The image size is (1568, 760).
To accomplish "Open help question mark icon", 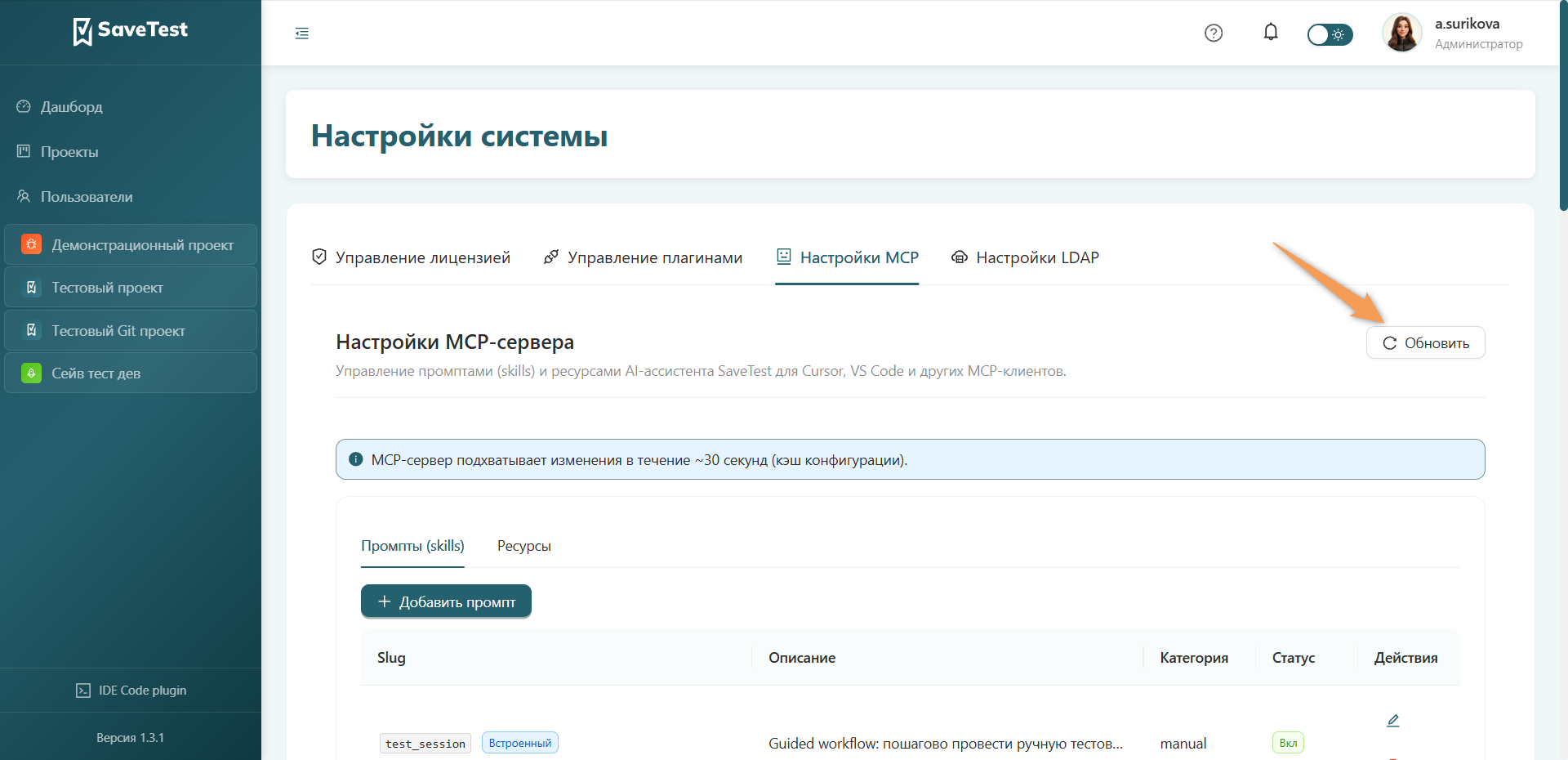I will (1214, 33).
